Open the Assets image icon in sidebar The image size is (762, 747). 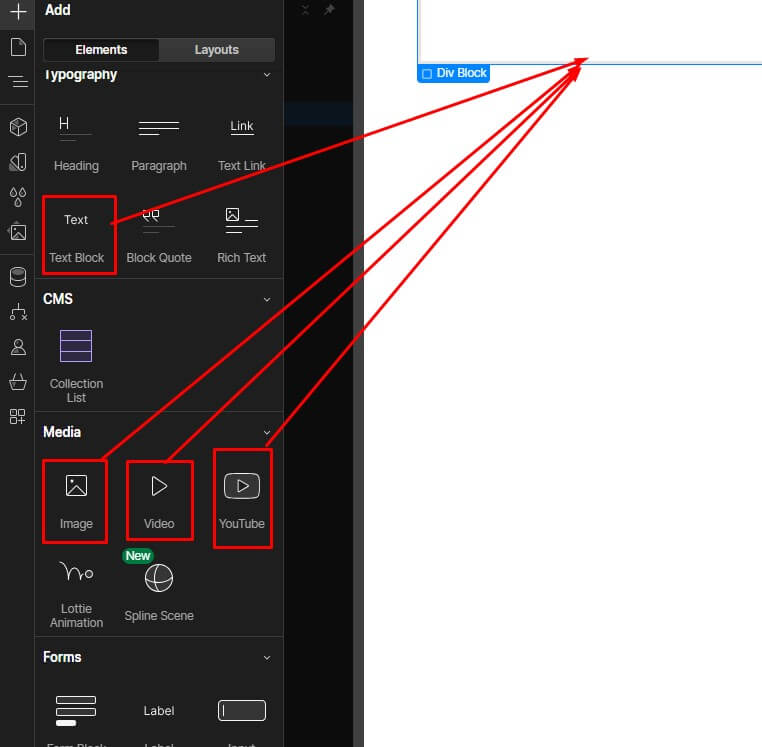[x=18, y=232]
